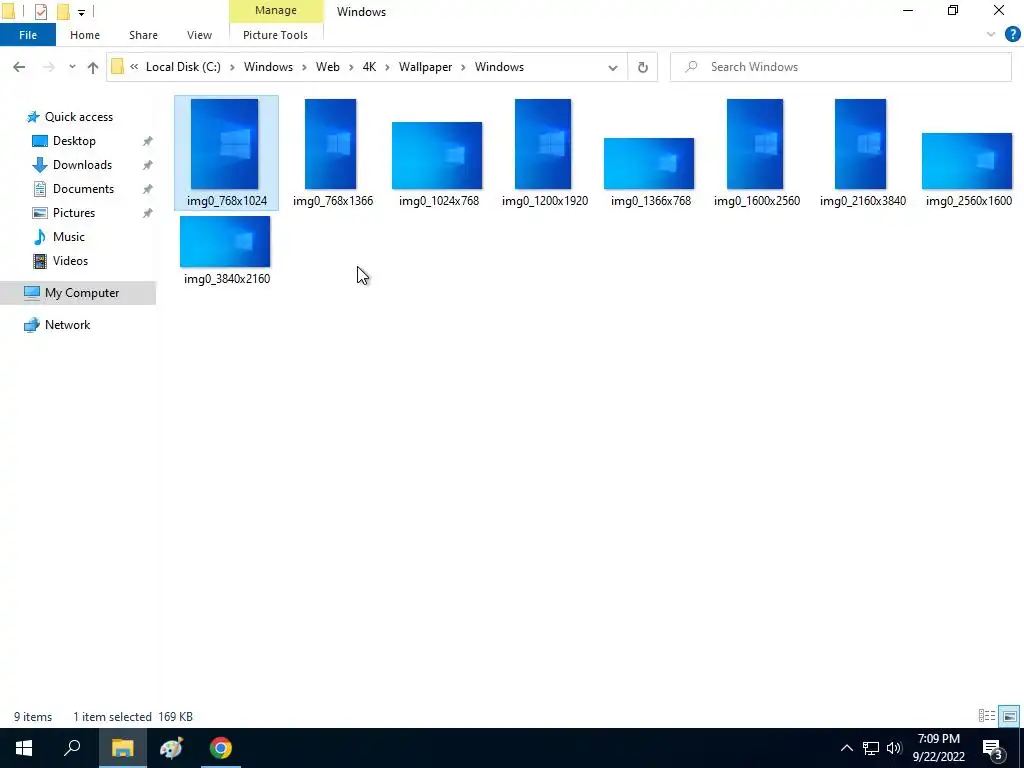Select the Picture Tools tab
This screenshot has height=768, width=1024.
click(x=275, y=35)
